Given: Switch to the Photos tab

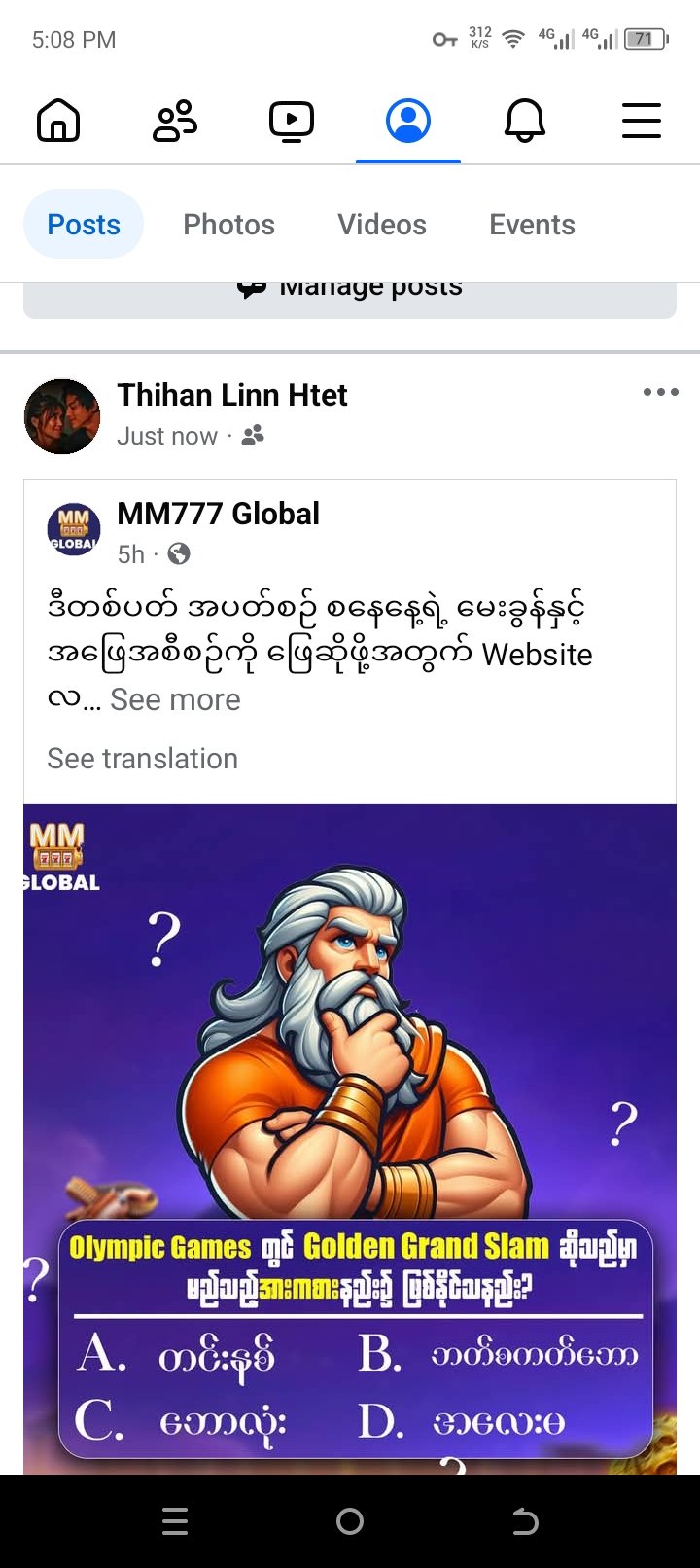Looking at the screenshot, I should 229,225.
